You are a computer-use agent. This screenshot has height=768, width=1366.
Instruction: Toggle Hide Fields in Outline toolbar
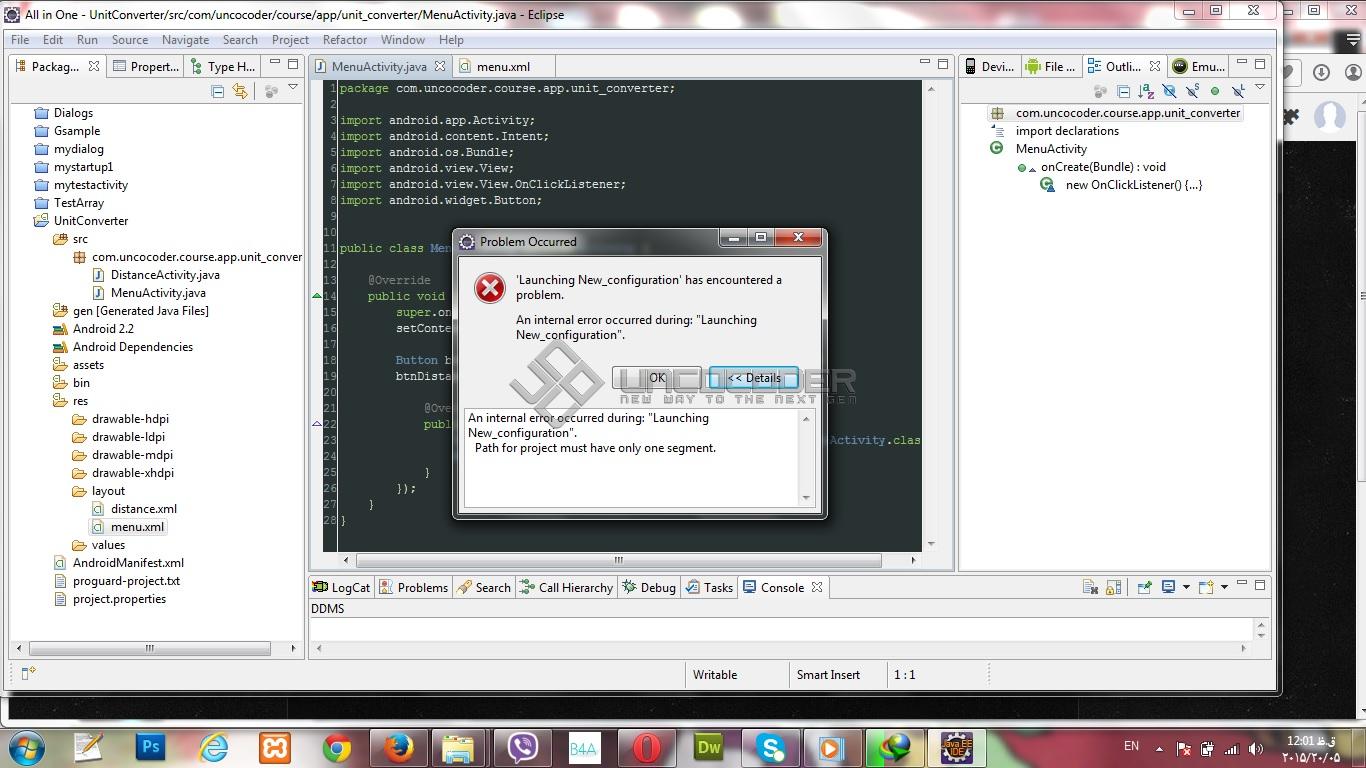tap(1169, 91)
